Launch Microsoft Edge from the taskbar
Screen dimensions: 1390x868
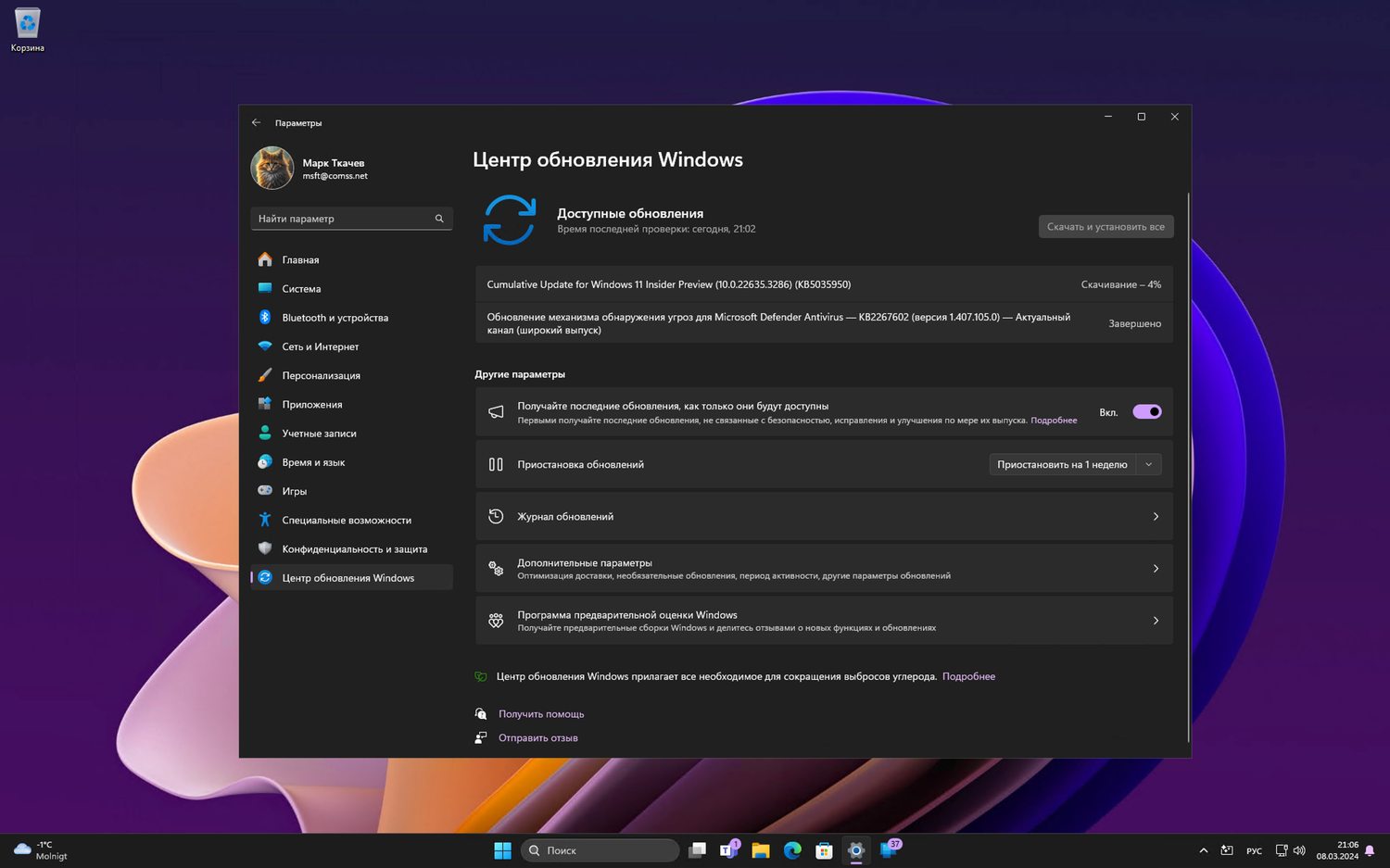click(x=792, y=850)
